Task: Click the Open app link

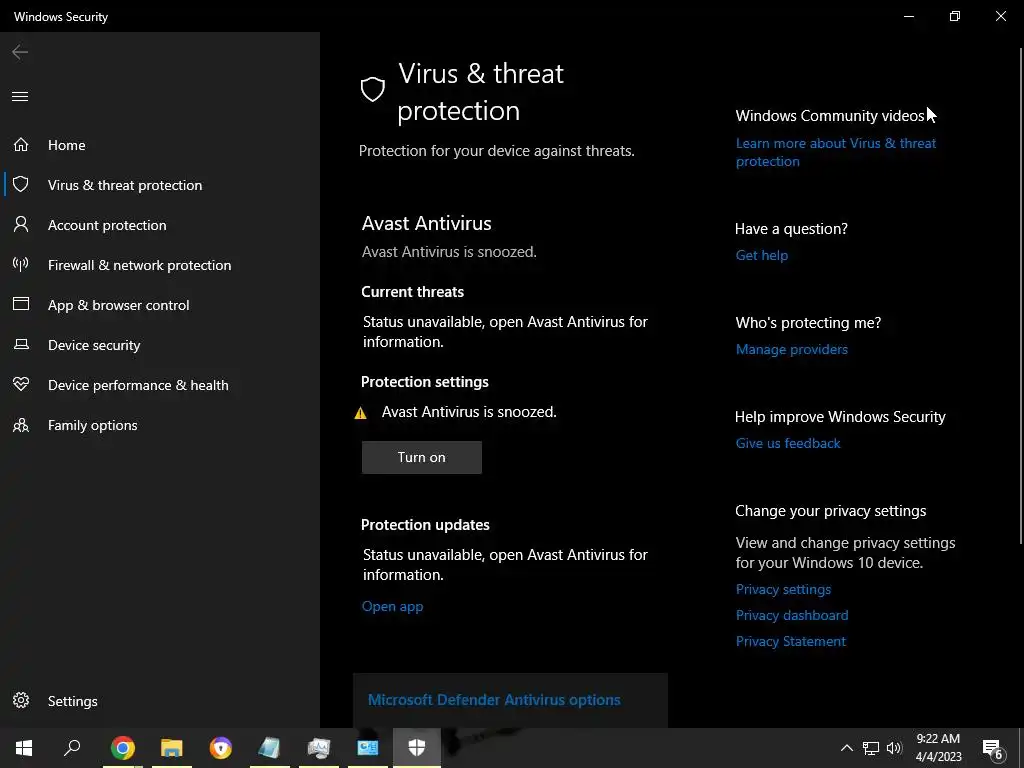Action: click(x=392, y=607)
